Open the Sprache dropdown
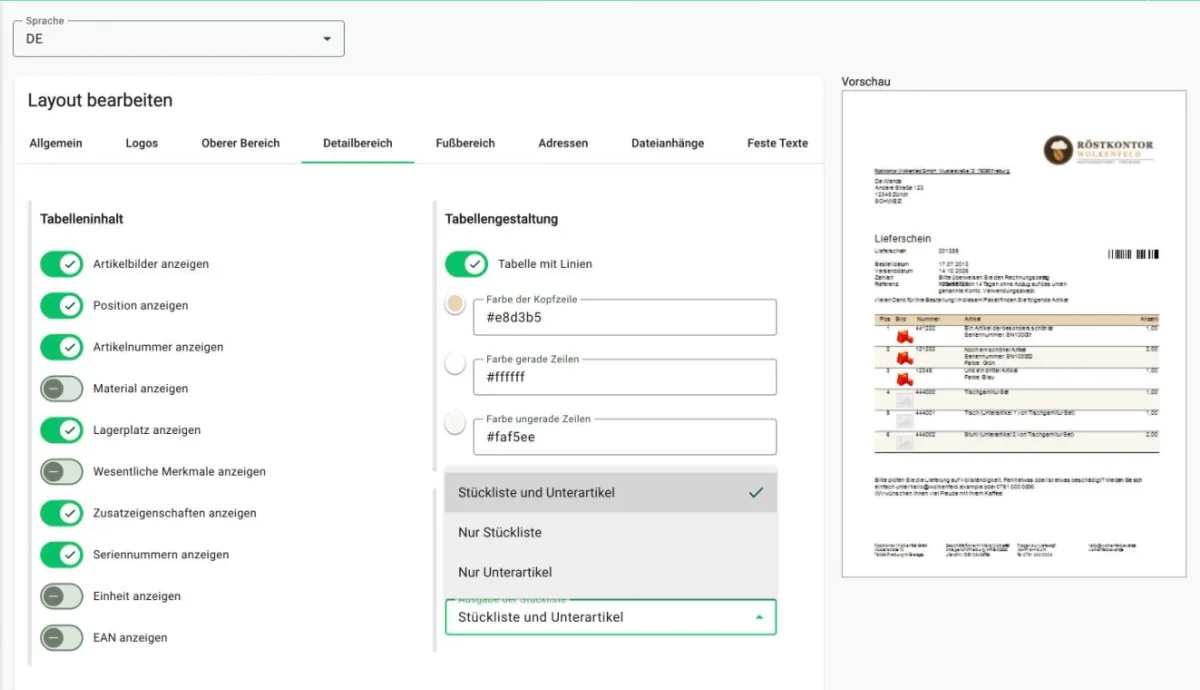Image resolution: width=1200 pixels, height=690 pixels. [178, 39]
